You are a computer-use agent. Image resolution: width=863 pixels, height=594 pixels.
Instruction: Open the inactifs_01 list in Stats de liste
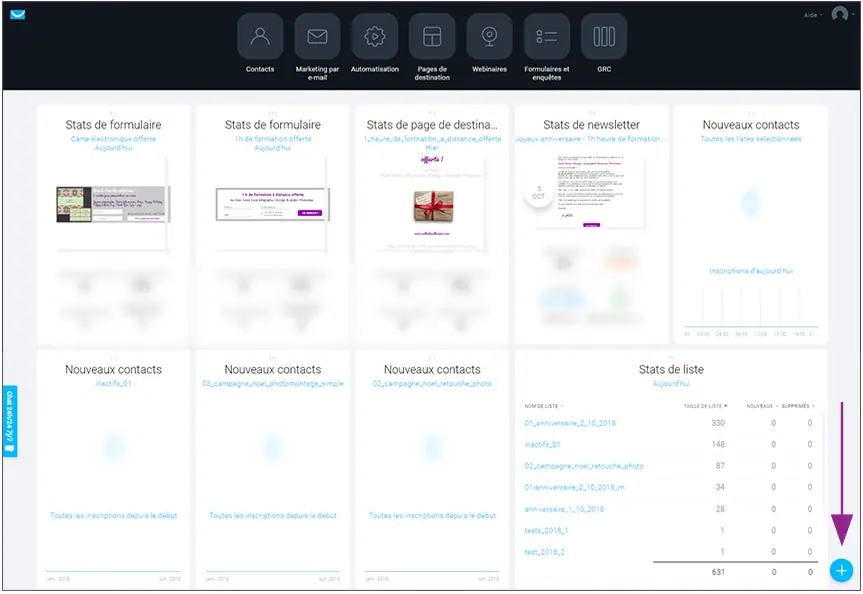tap(542, 444)
